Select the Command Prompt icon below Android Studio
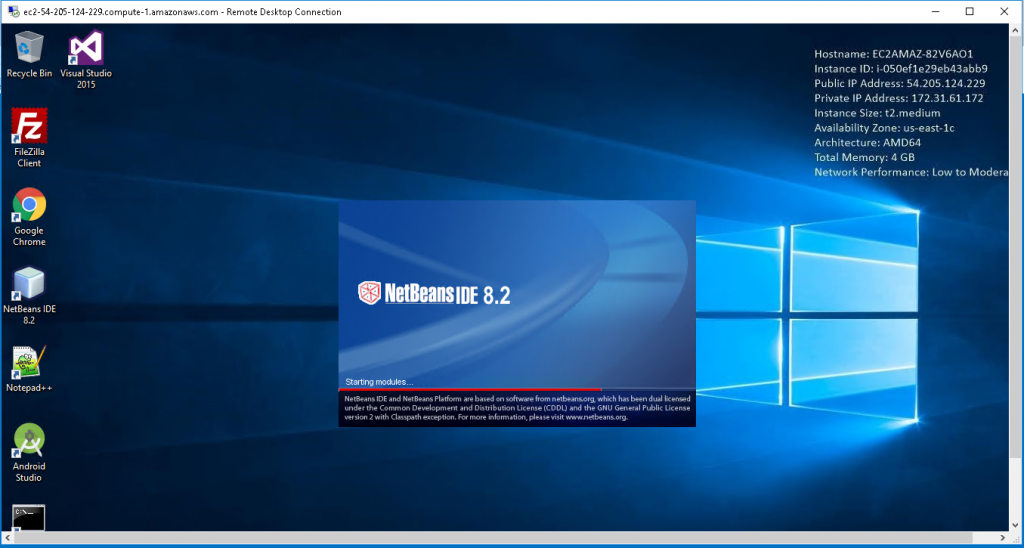Screen dimensions: 1024x548 coord(29,517)
